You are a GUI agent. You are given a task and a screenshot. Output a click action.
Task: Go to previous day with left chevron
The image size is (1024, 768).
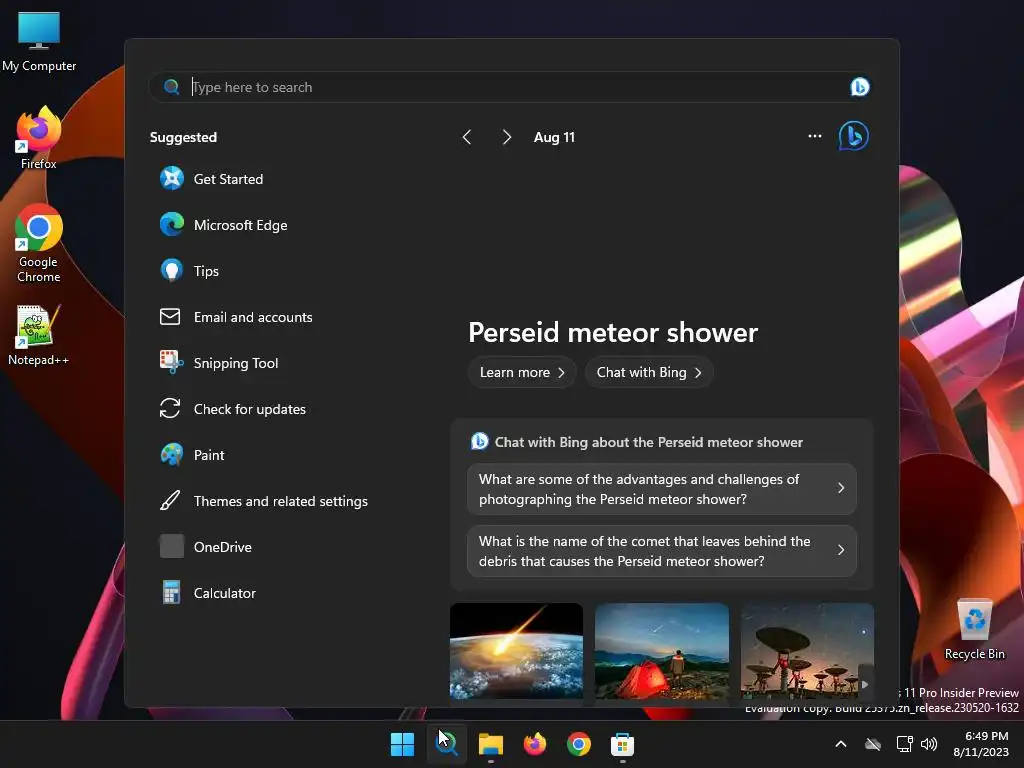pos(467,136)
